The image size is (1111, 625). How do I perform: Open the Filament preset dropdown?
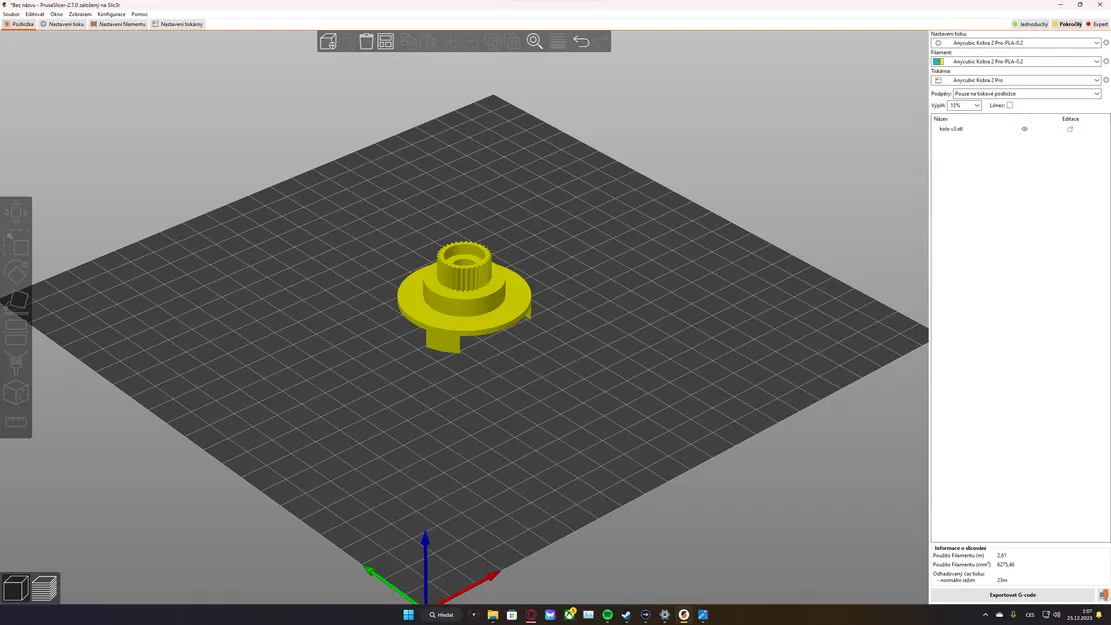pyautogui.click(x=1016, y=61)
